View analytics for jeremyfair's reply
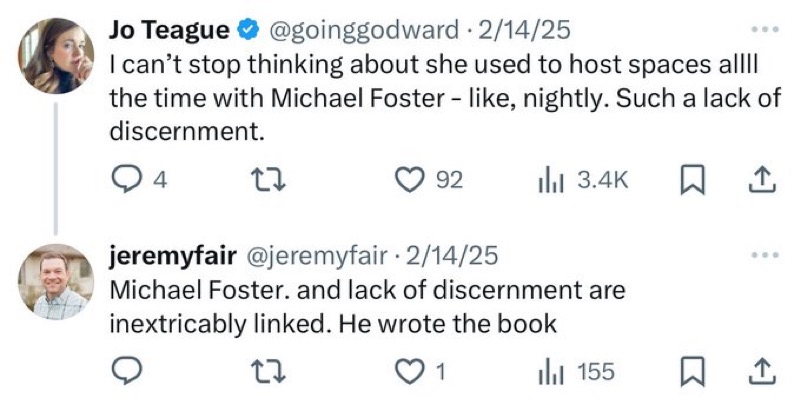The image size is (801, 411). click(549, 372)
